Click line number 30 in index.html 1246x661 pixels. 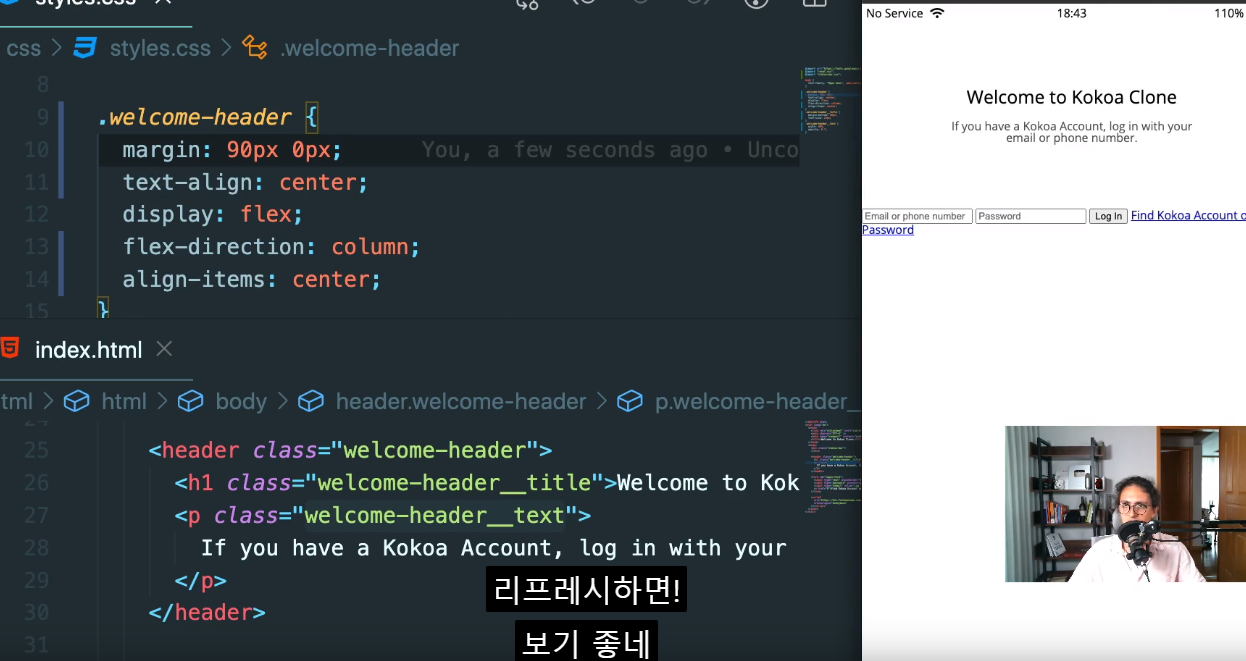point(36,612)
